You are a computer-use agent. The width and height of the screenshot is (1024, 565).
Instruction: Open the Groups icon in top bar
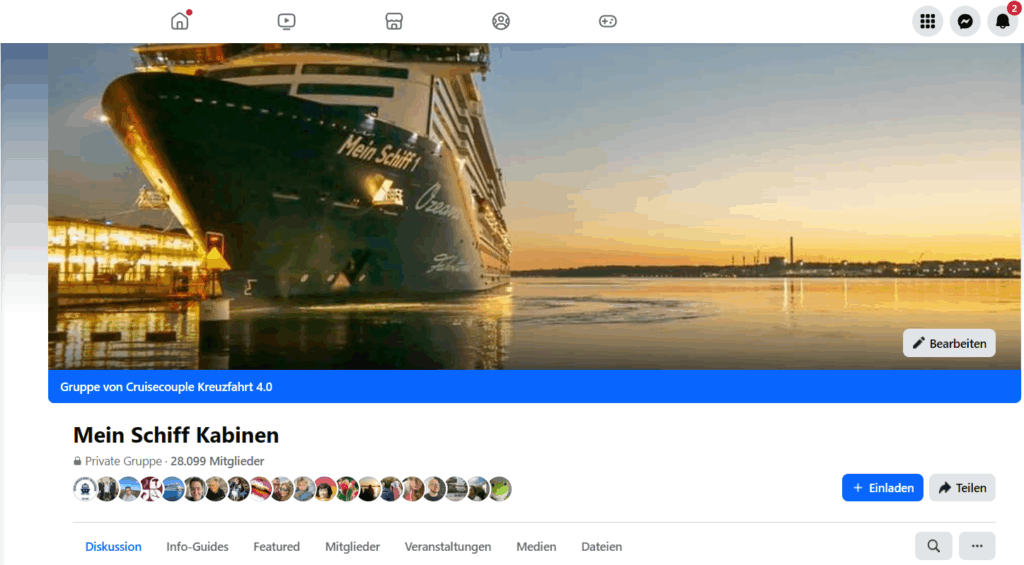[x=501, y=21]
